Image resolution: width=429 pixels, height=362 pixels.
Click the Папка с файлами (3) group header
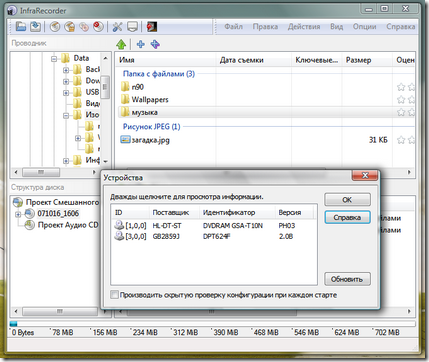159,74
